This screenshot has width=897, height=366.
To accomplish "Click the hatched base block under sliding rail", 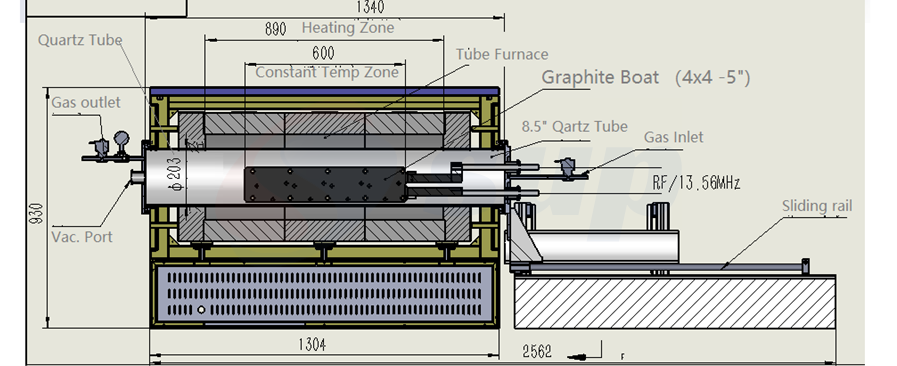I will pyautogui.click(x=675, y=304).
